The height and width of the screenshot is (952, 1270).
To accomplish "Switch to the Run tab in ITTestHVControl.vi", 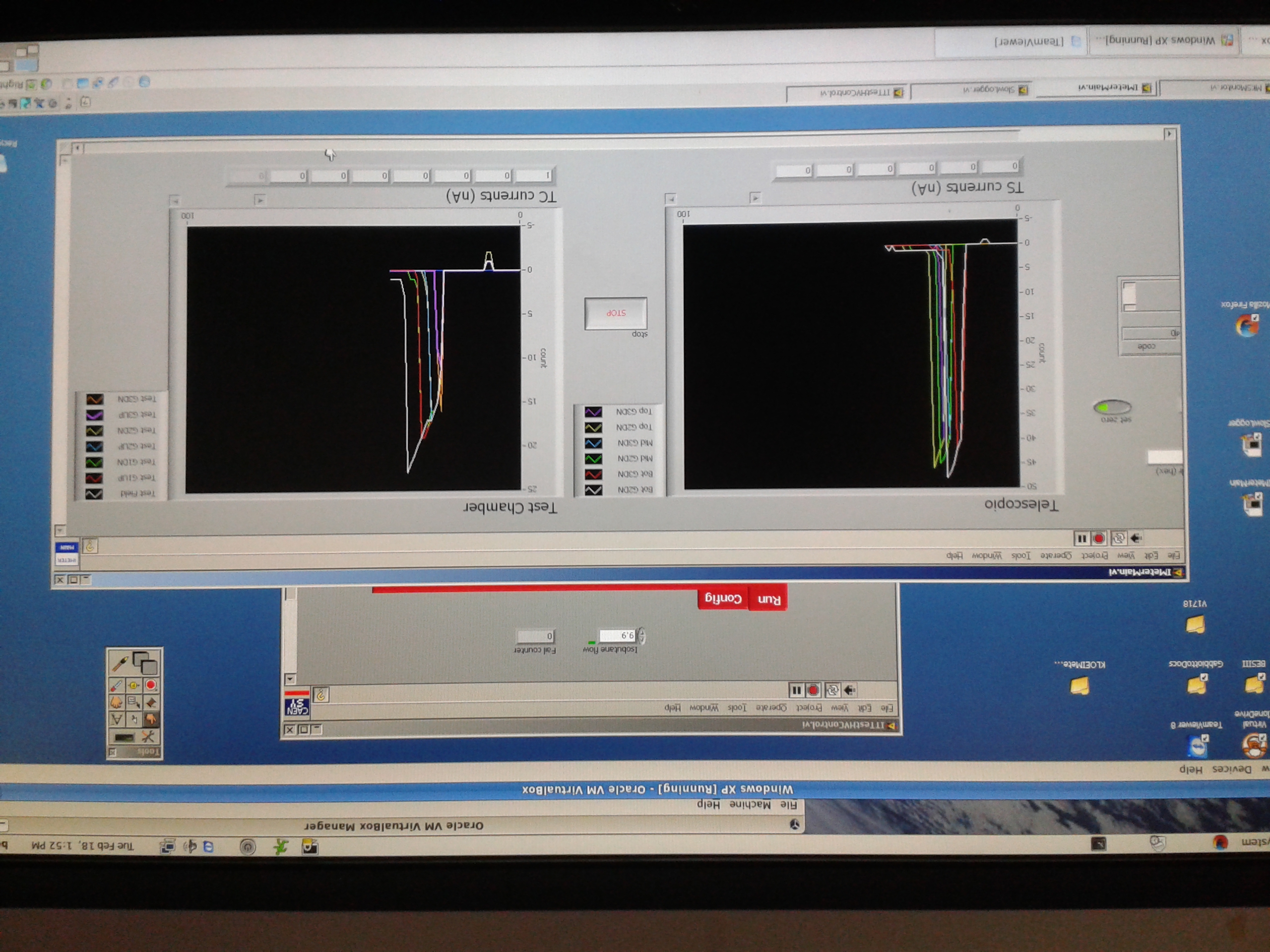I will 768,598.
